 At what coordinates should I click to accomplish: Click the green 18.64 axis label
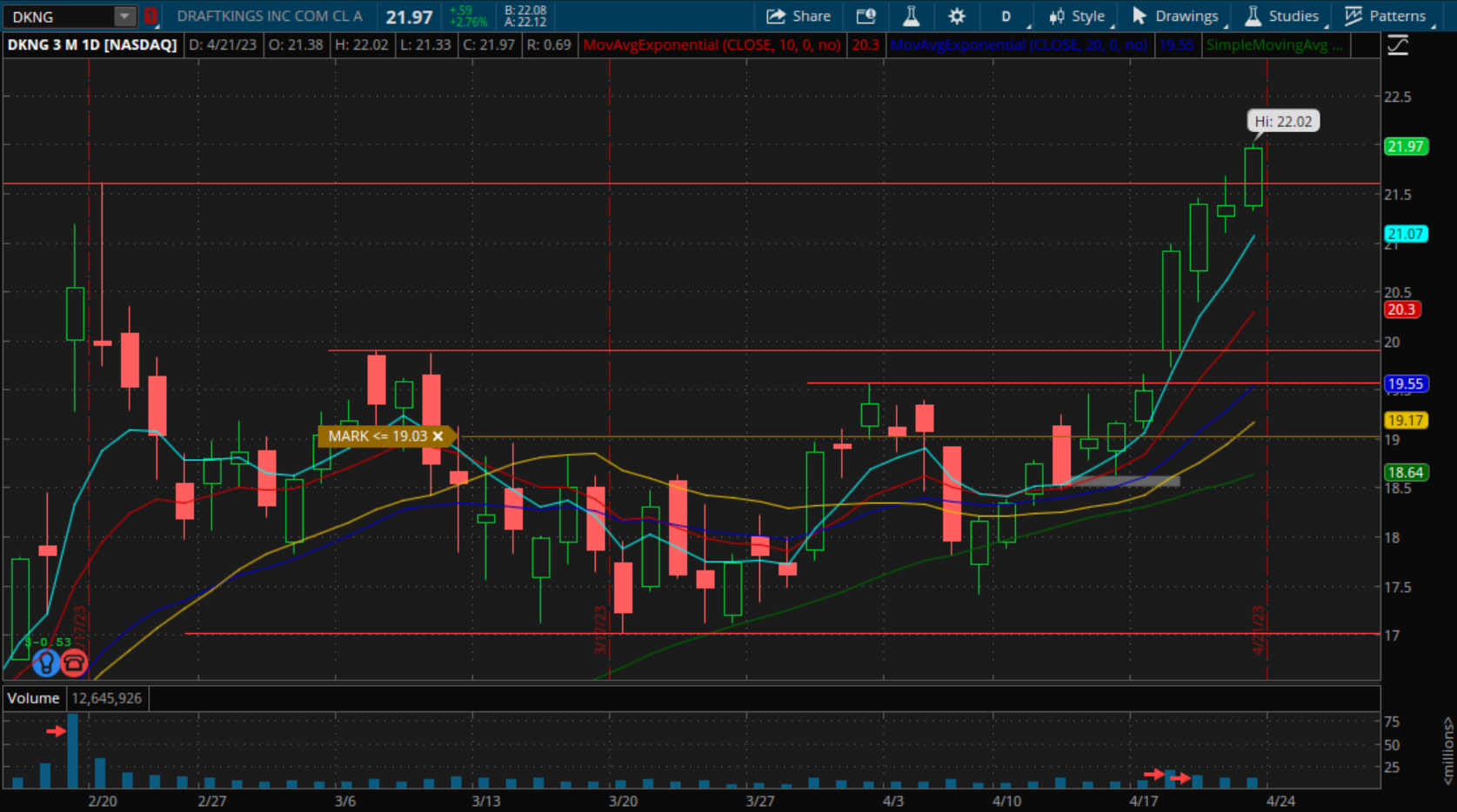(x=1405, y=472)
